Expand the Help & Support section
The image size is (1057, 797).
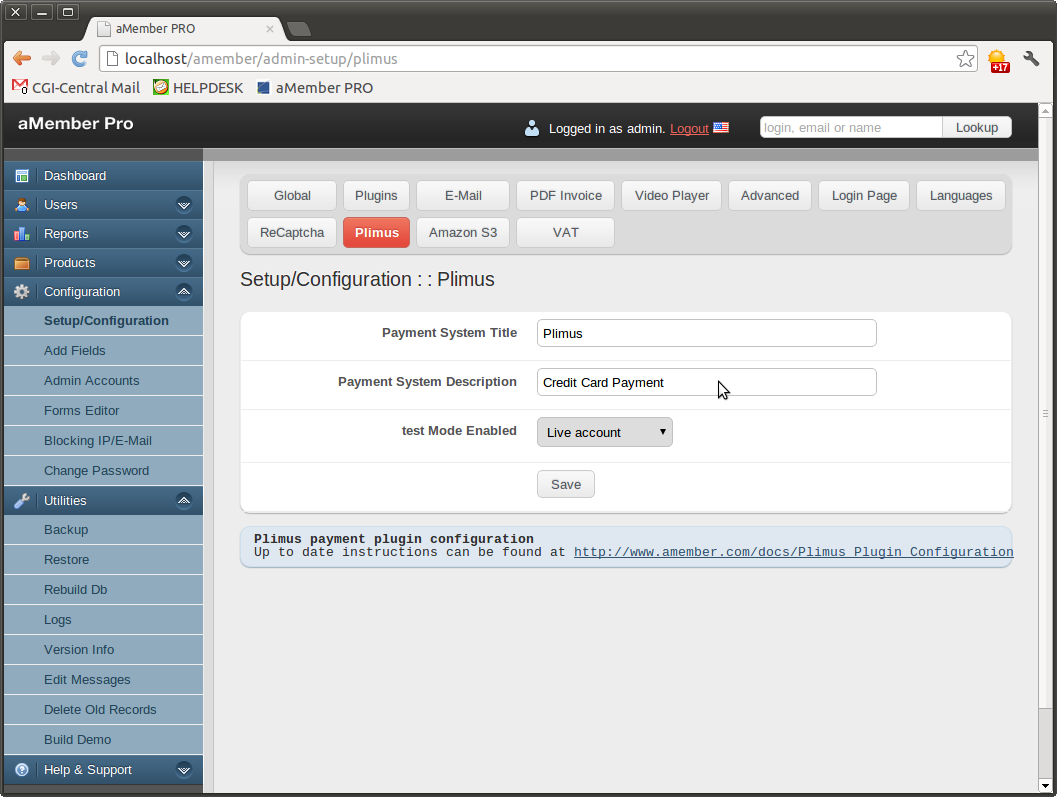[184, 770]
